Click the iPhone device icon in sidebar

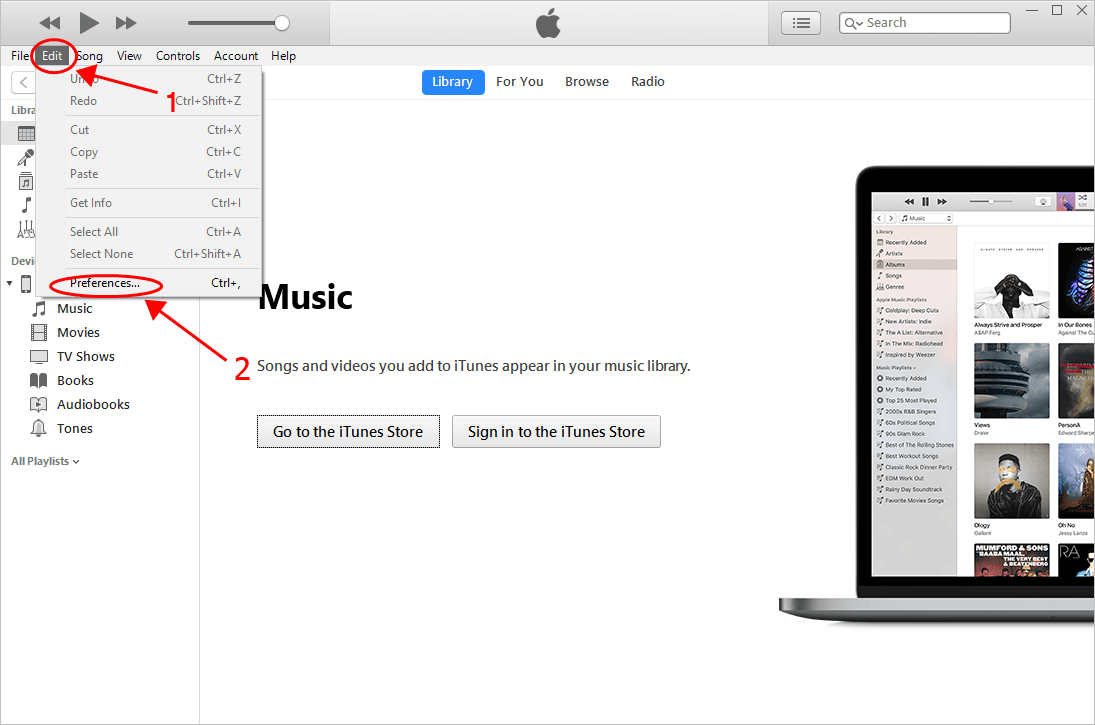(x=26, y=284)
